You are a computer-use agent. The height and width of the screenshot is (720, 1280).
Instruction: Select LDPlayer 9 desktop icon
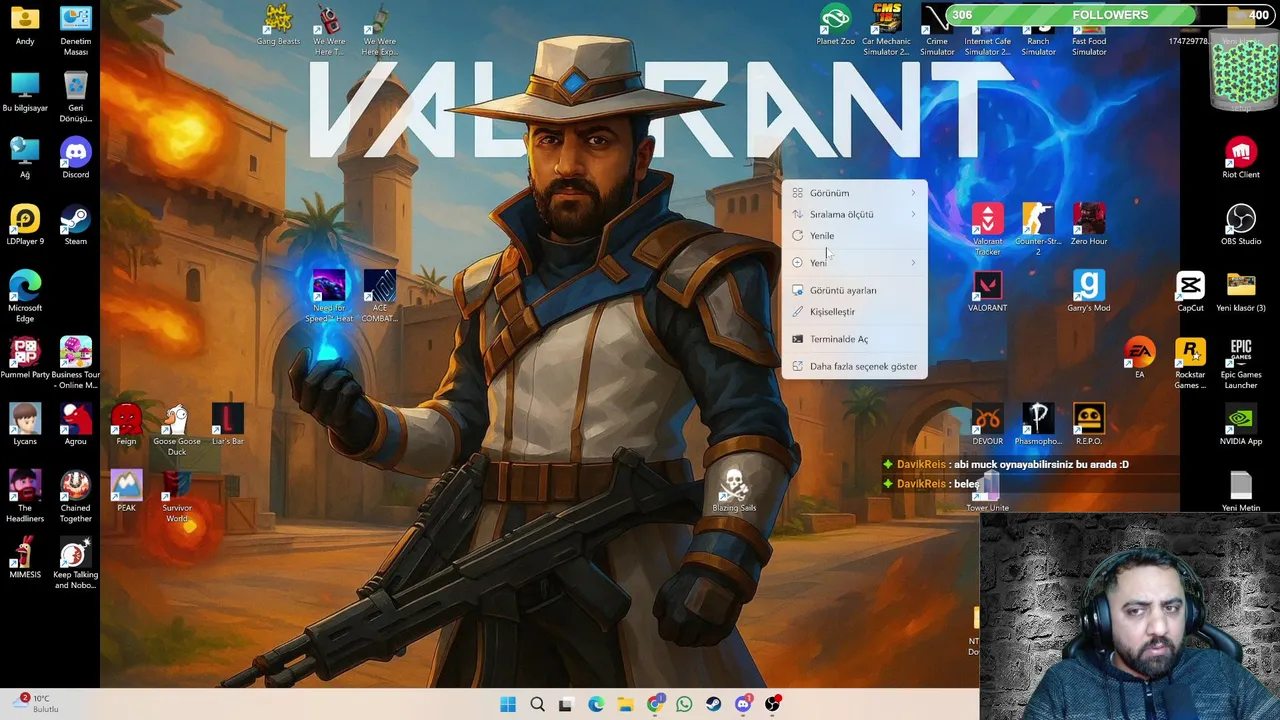click(25, 226)
